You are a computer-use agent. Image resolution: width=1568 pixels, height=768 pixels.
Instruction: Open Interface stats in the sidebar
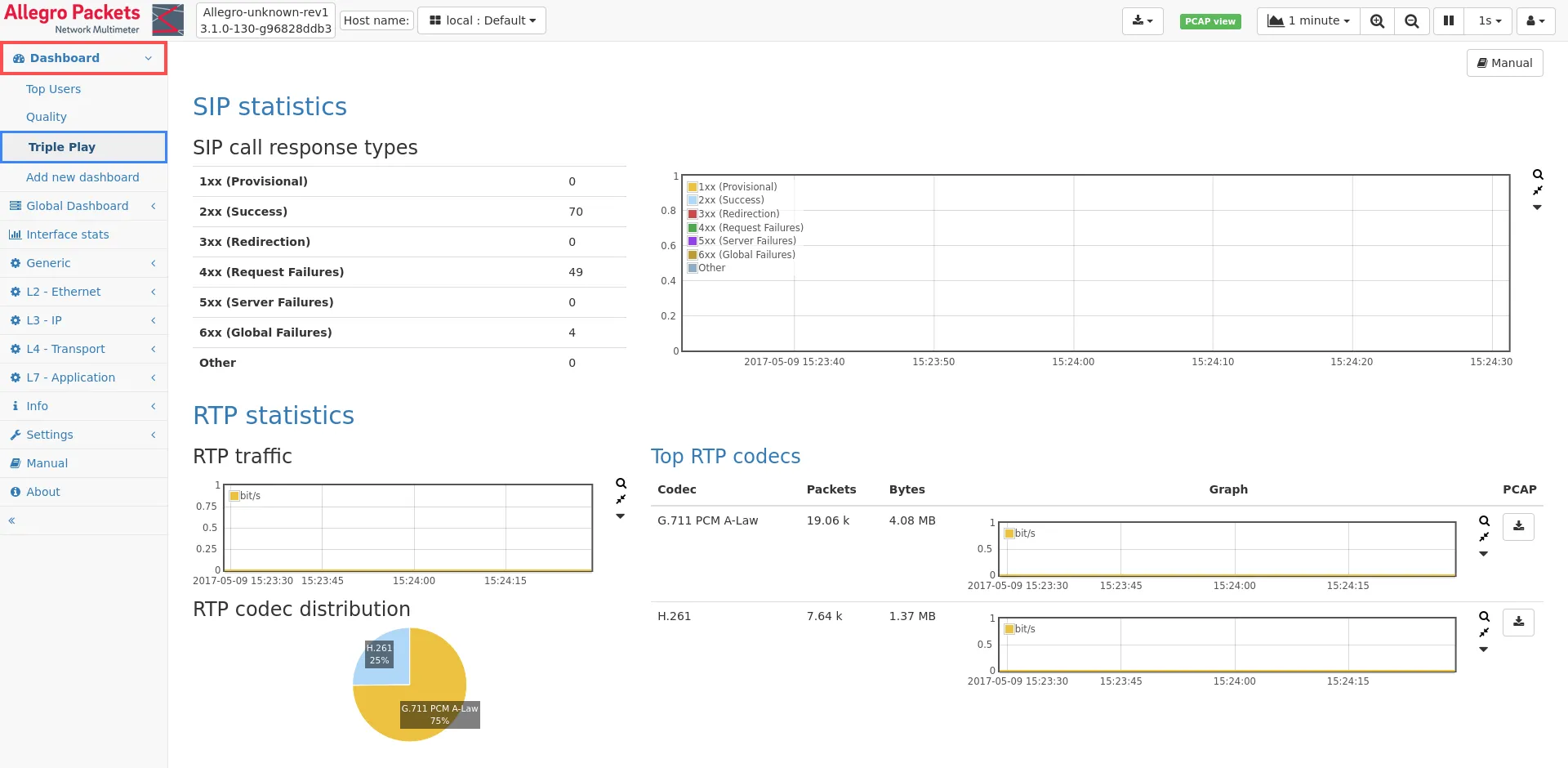click(x=67, y=234)
